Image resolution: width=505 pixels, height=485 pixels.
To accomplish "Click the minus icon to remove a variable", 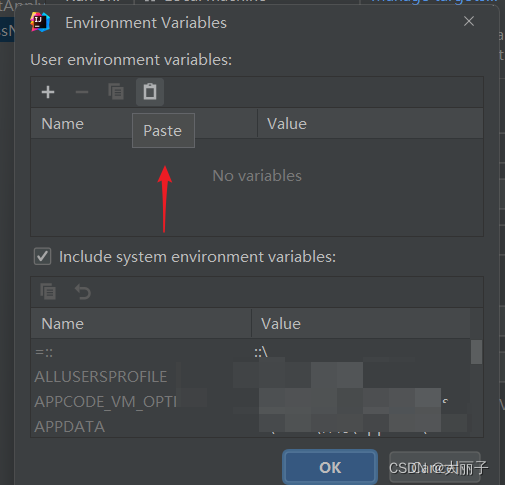I will [x=82, y=92].
